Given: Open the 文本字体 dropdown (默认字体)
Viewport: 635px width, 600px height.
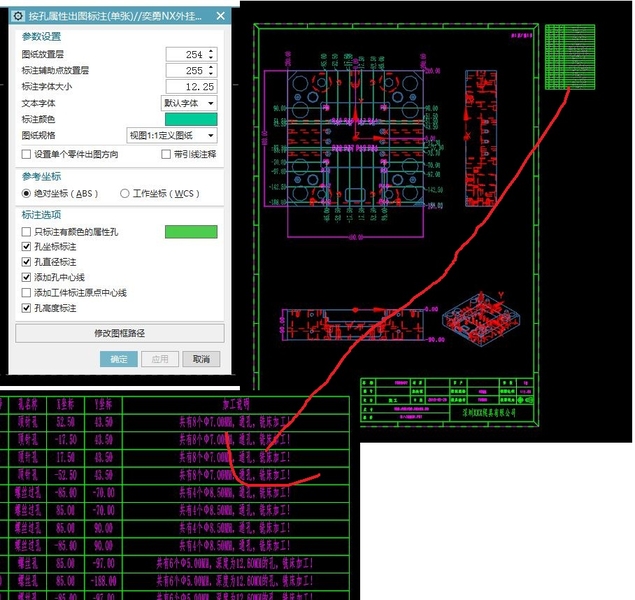Looking at the screenshot, I should click(189, 103).
